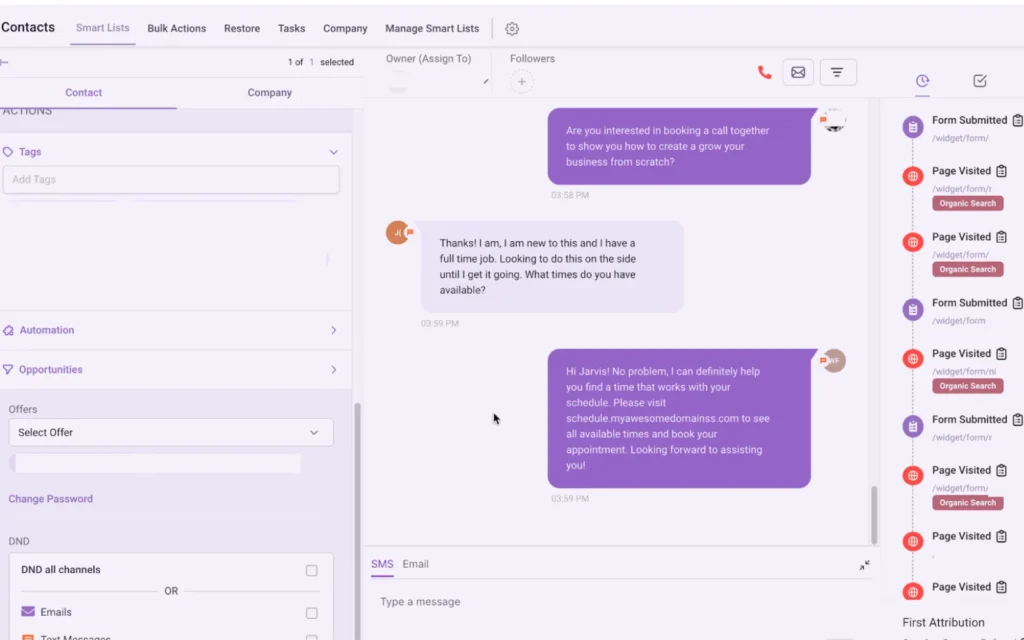
Task: Click the Opportunities funnel icon
Action: pos(8,370)
